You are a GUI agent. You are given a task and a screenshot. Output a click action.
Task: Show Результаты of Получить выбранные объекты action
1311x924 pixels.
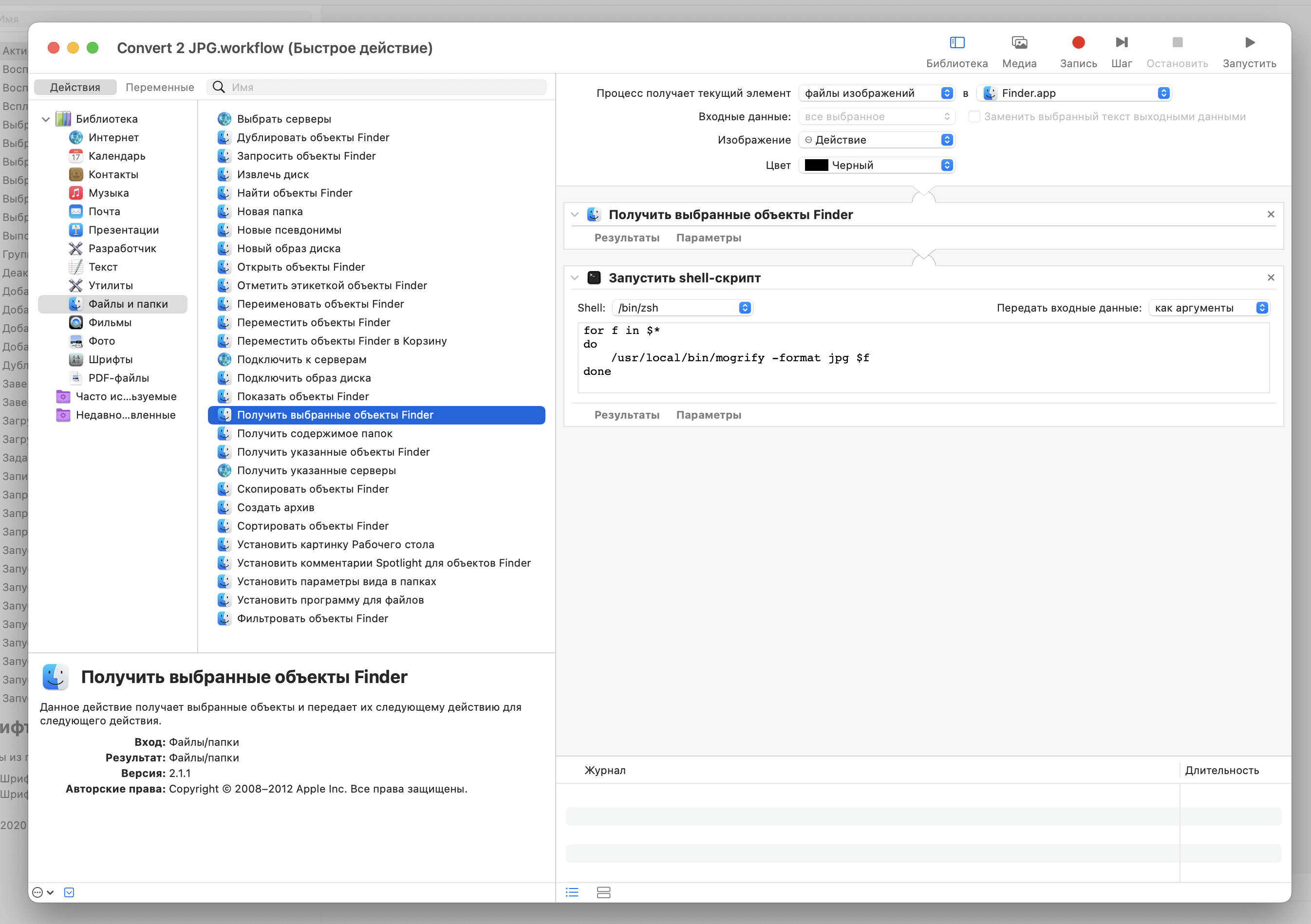coord(626,238)
